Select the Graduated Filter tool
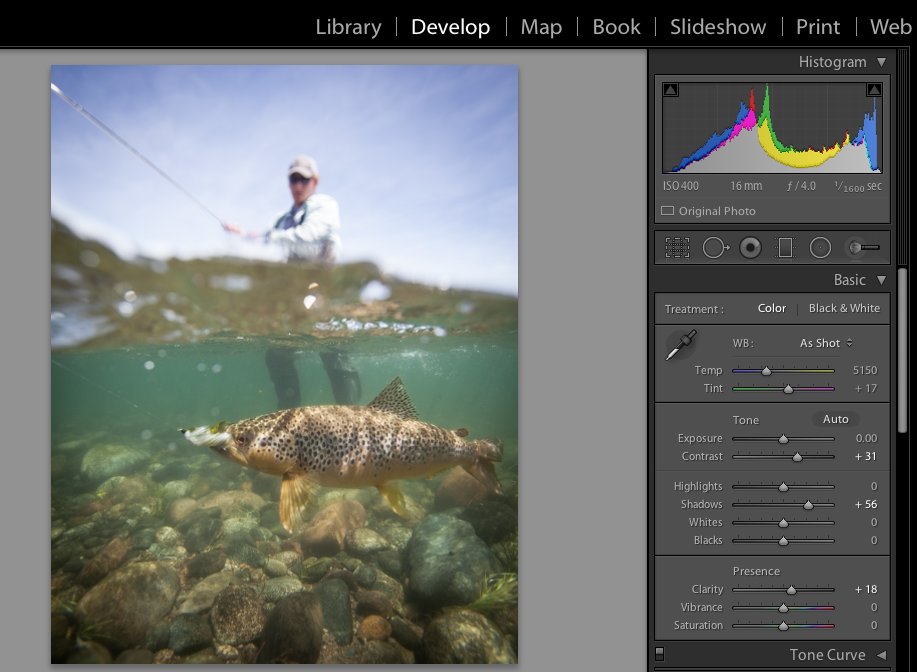This screenshot has height=672, width=917. click(785, 247)
